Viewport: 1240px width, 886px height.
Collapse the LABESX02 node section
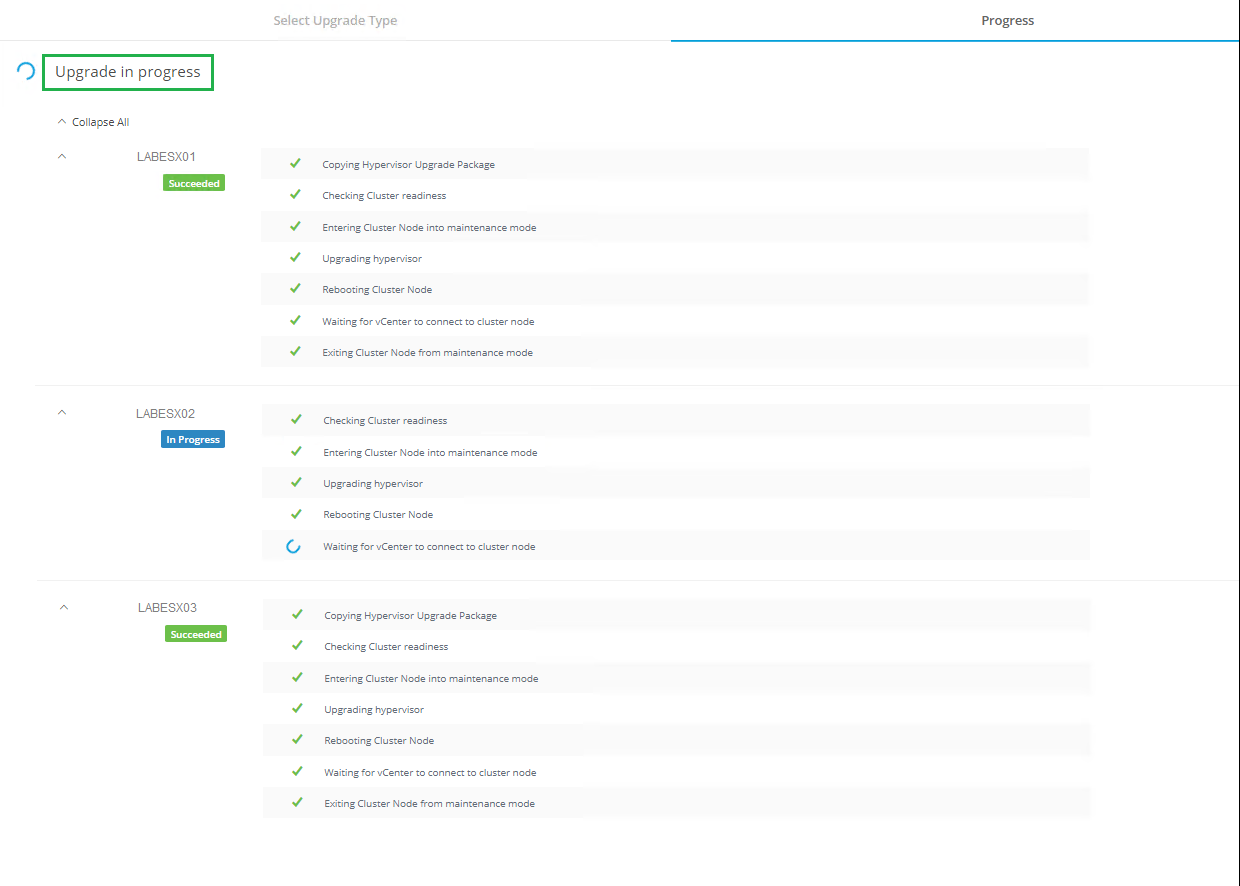click(x=62, y=412)
